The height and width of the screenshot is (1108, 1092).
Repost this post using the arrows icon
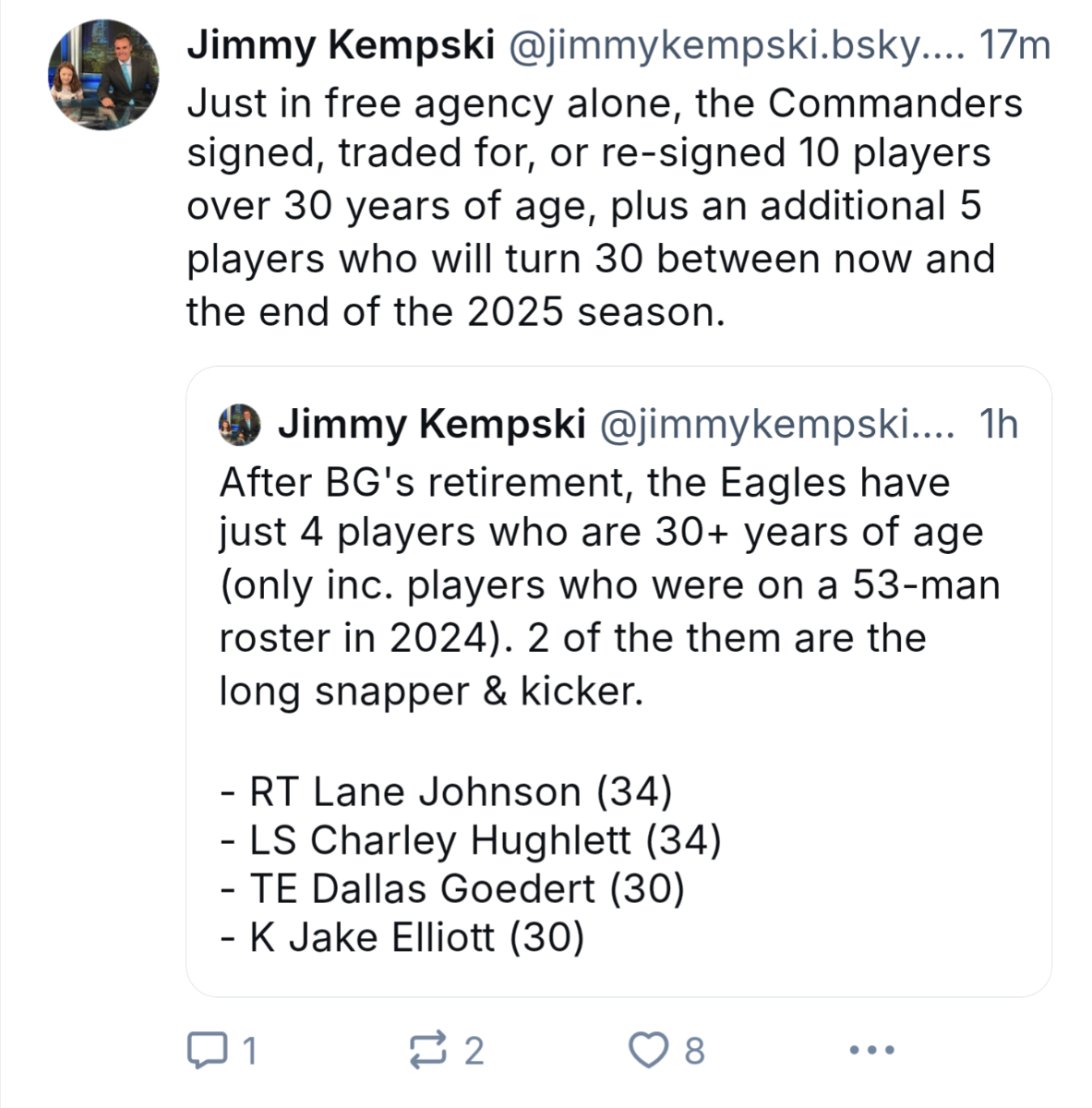pyautogui.click(x=427, y=1050)
